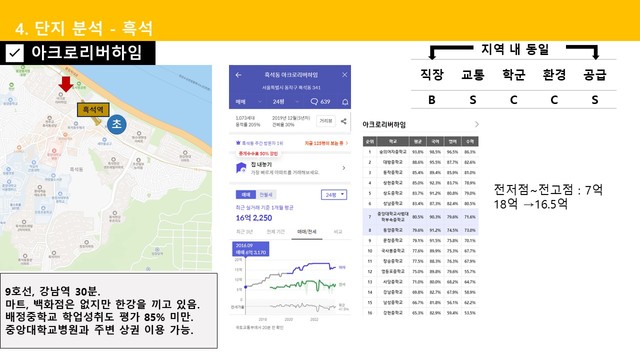Tap the share icon beside the outlined button

(x=344, y=121)
